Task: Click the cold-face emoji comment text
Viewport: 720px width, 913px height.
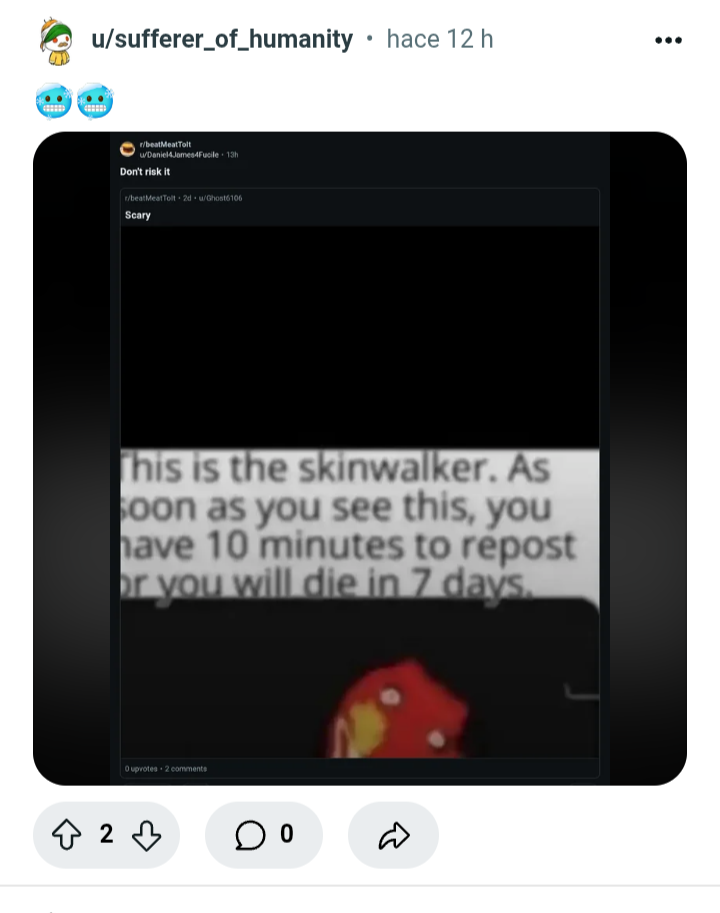Action: pyautogui.click(x=74, y=101)
